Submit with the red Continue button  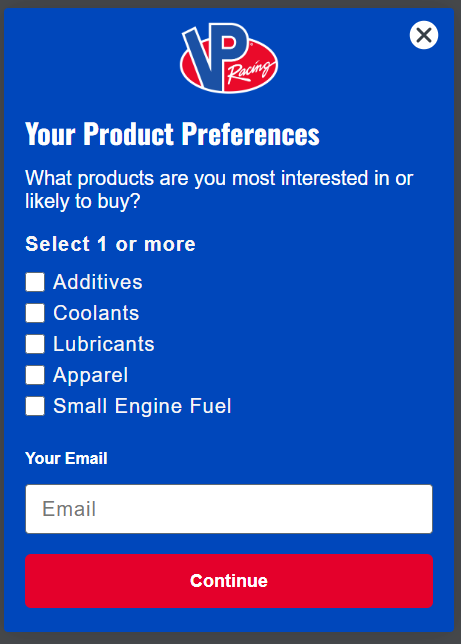pos(229,581)
